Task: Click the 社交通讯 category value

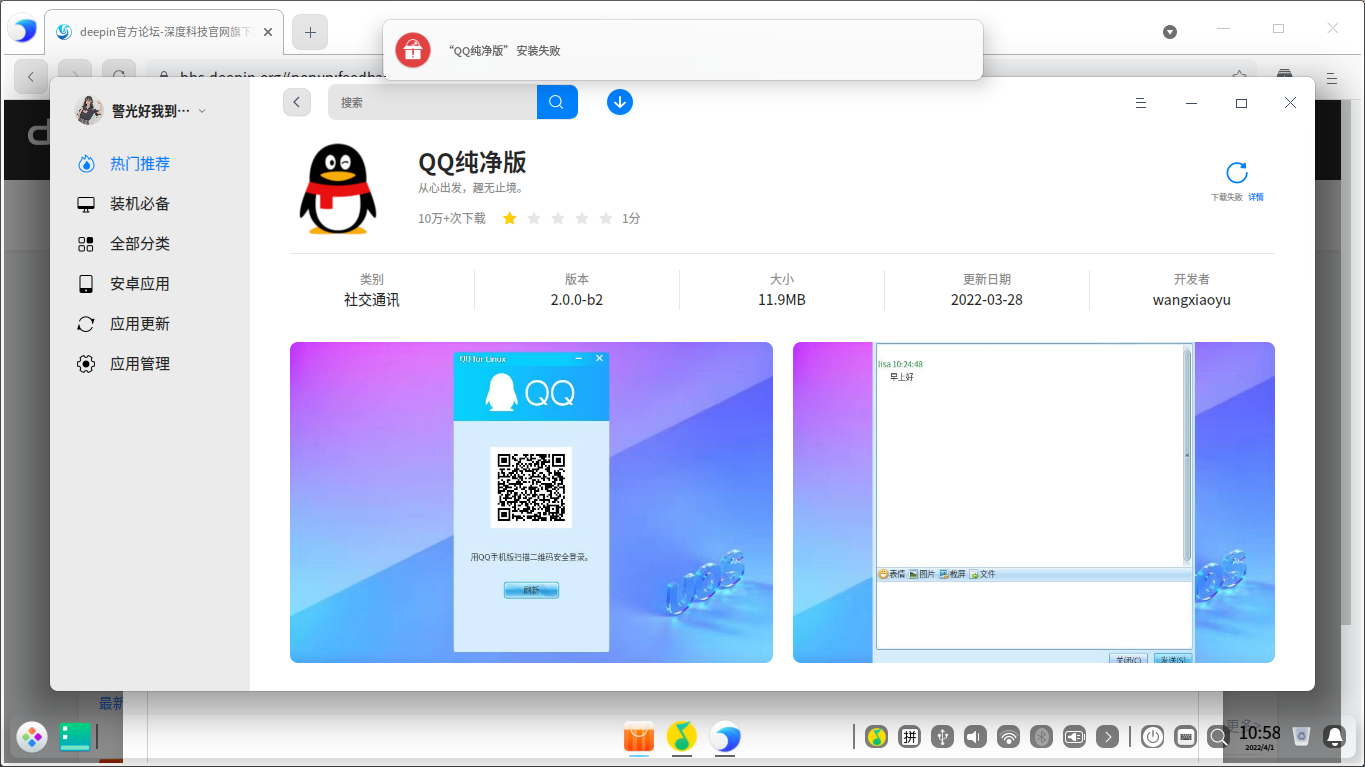Action: 372,300
